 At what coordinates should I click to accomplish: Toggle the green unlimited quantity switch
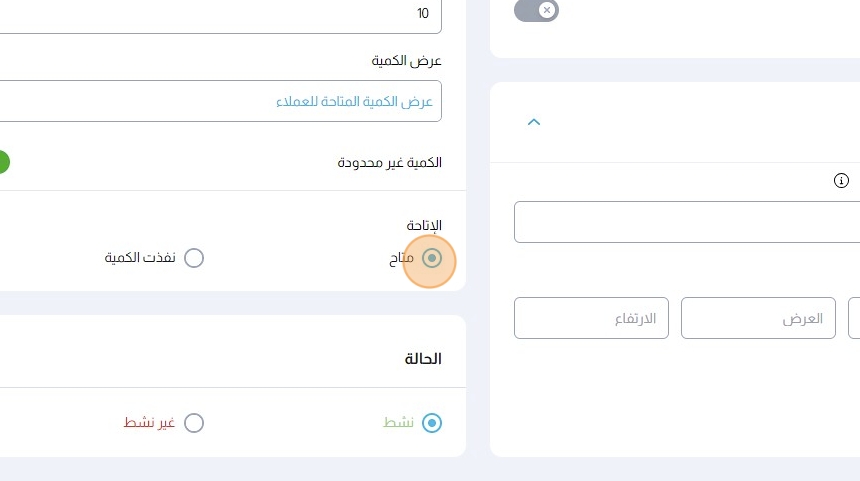(x=3, y=162)
